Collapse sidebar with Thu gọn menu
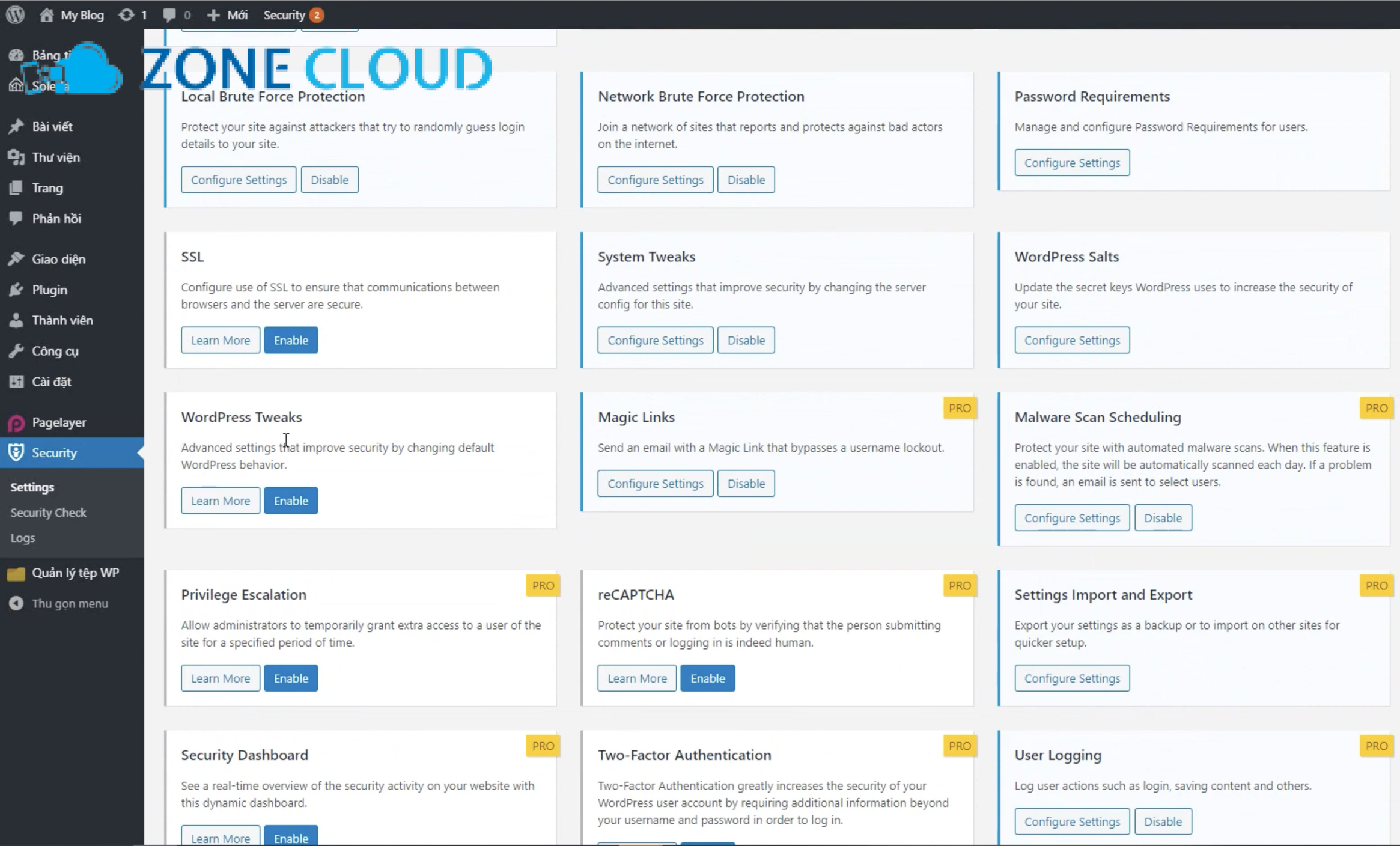This screenshot has width=1400, height=846. coord(69,603)
